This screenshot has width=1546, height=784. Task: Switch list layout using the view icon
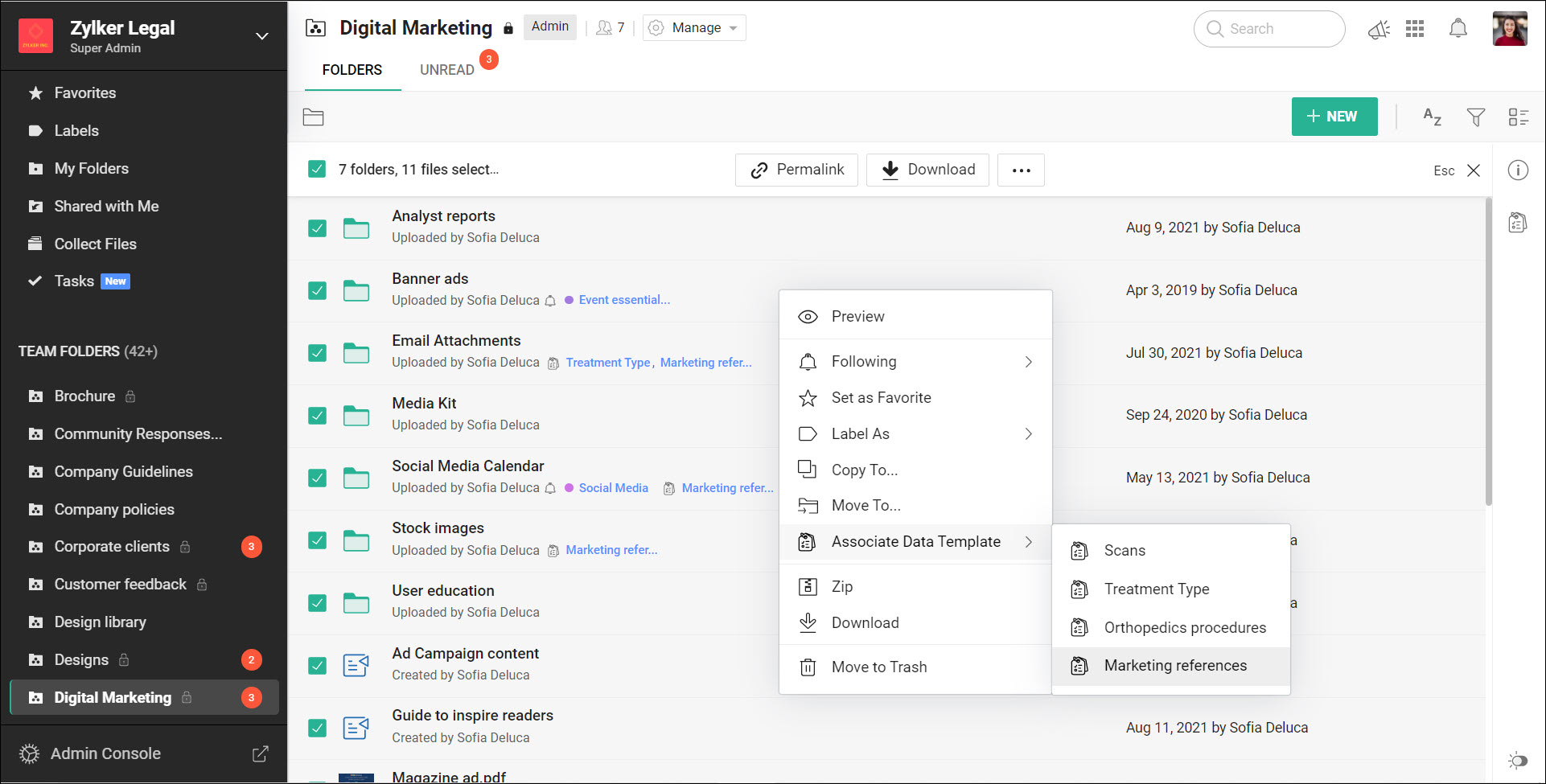[1519, 117]
